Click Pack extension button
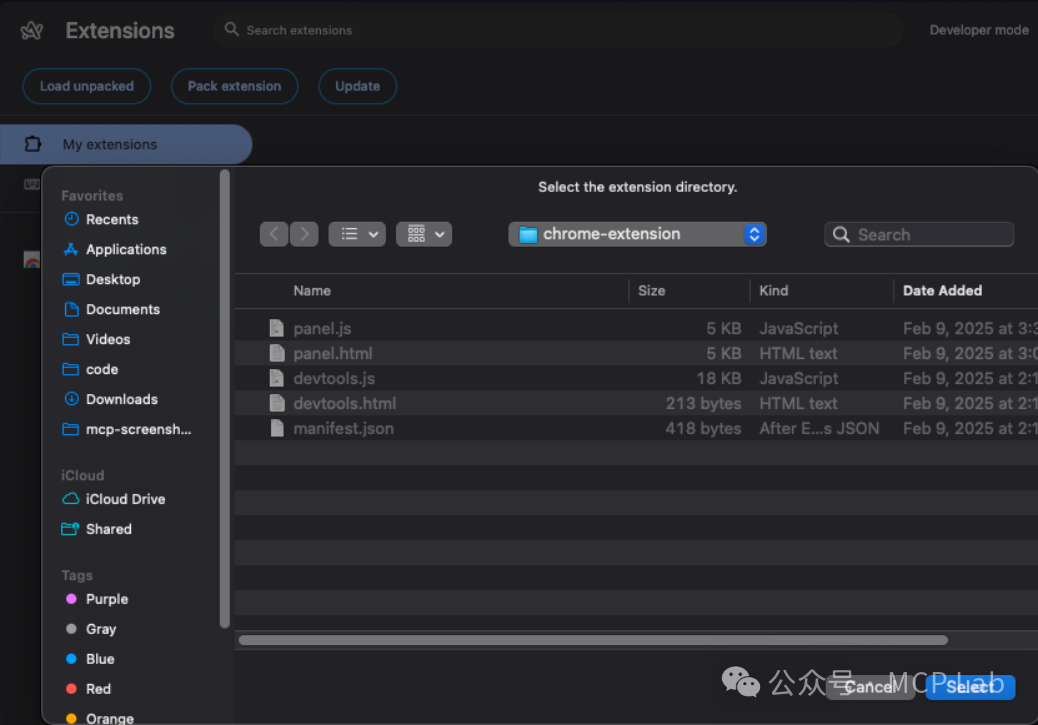The width and height of the screenshot is (1038, 725). click(x=234, y=86)
